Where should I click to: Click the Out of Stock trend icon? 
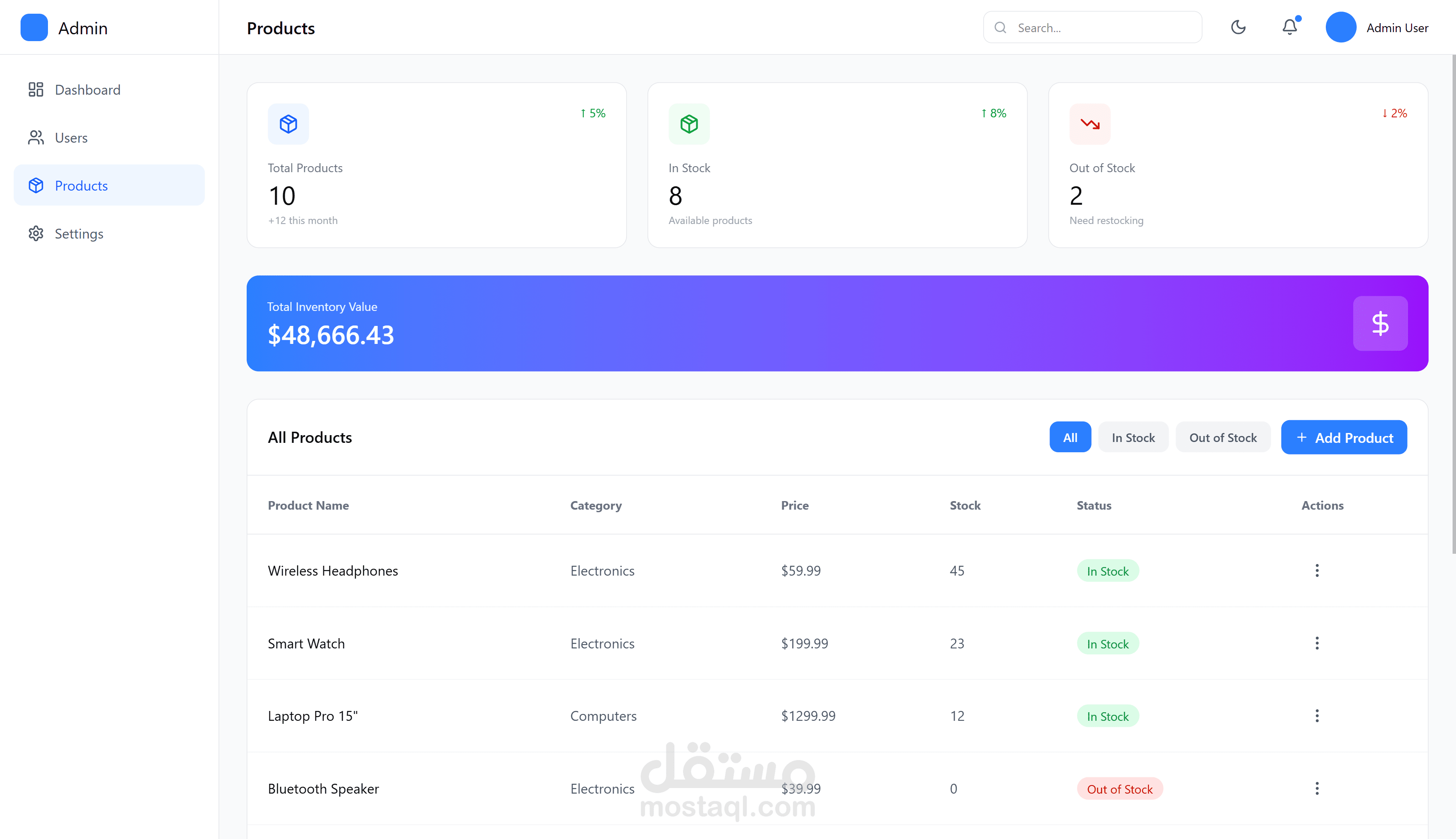tap(1089, 124)
